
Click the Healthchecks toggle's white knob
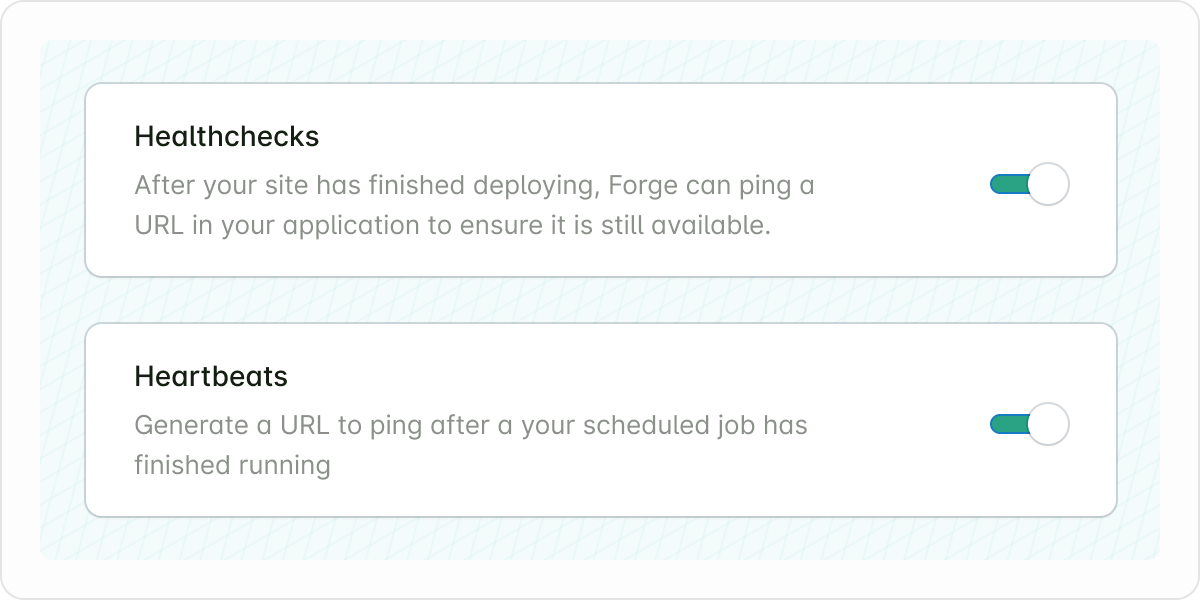click(x=1048, y=185)
